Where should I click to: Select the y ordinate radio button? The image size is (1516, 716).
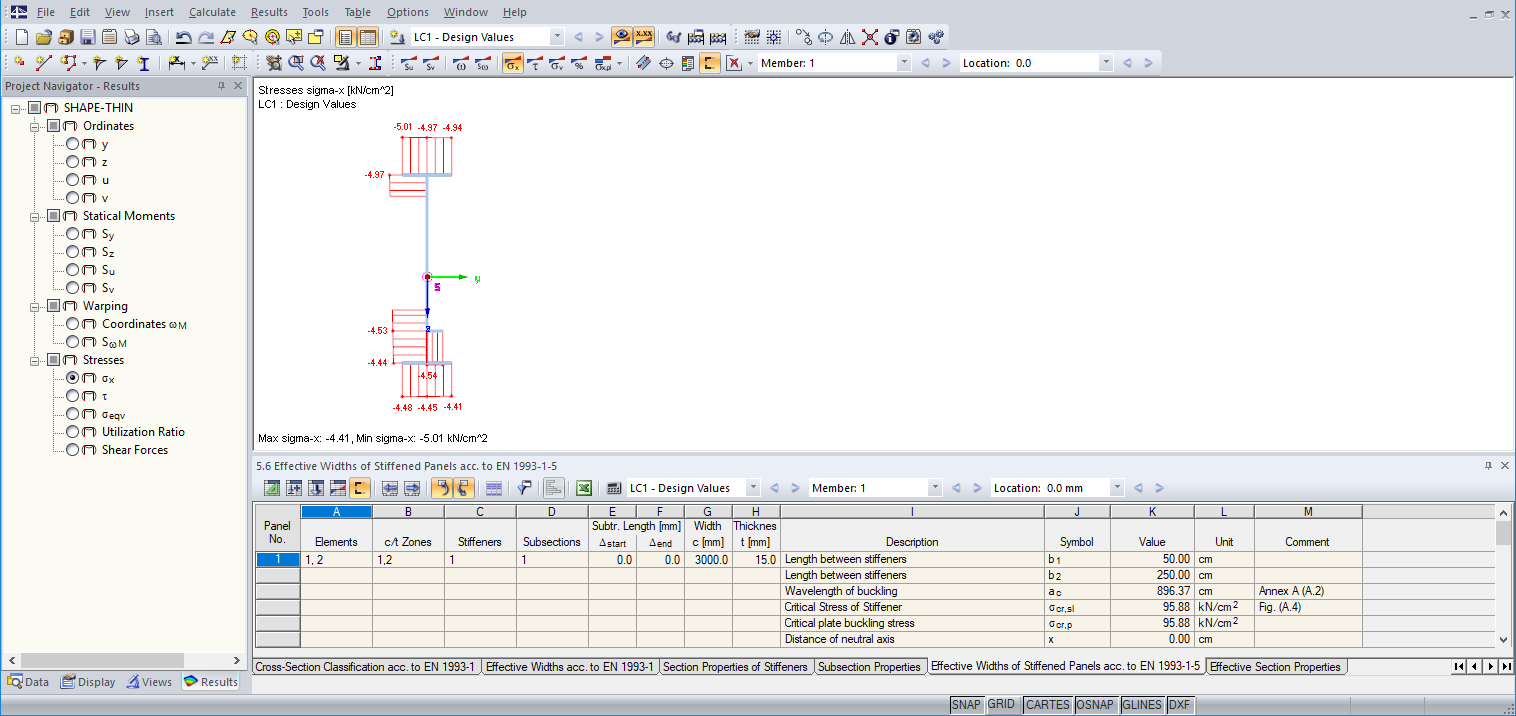73,144
